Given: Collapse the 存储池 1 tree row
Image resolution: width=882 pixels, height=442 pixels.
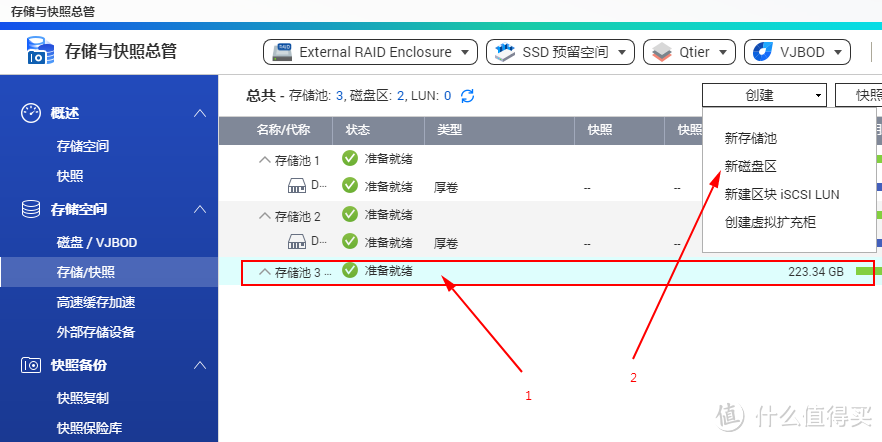Looking at the screenshot, I should pyautogui.click(x=264, y=160).
